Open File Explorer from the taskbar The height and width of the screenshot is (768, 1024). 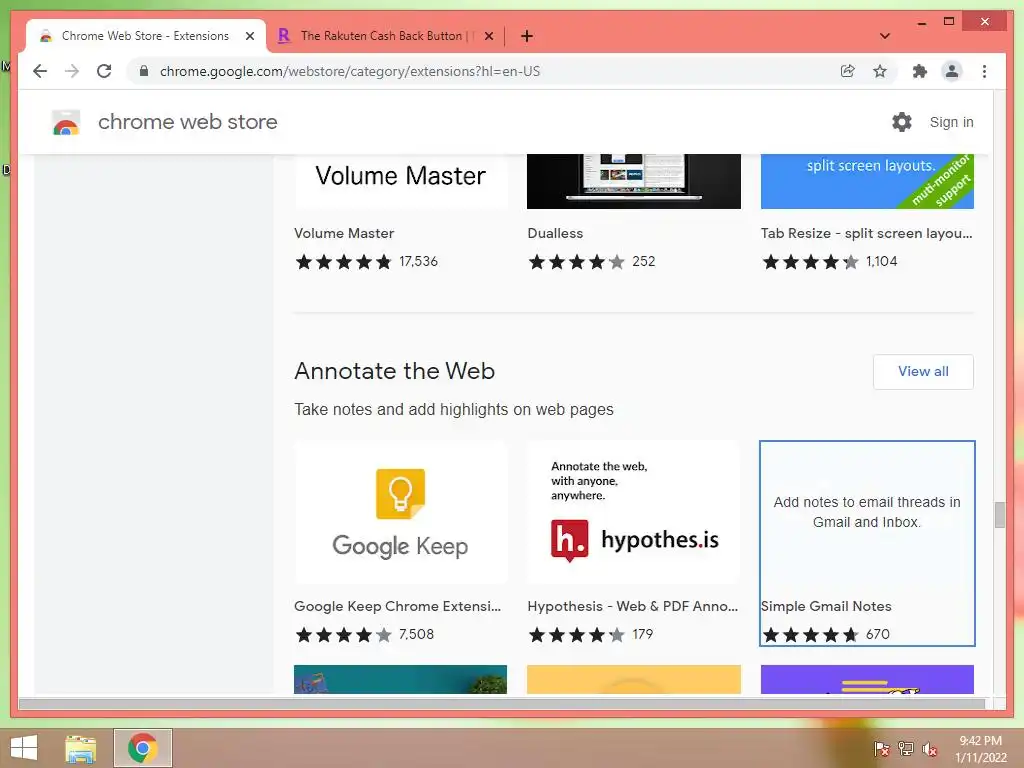[x=80, y=748]
